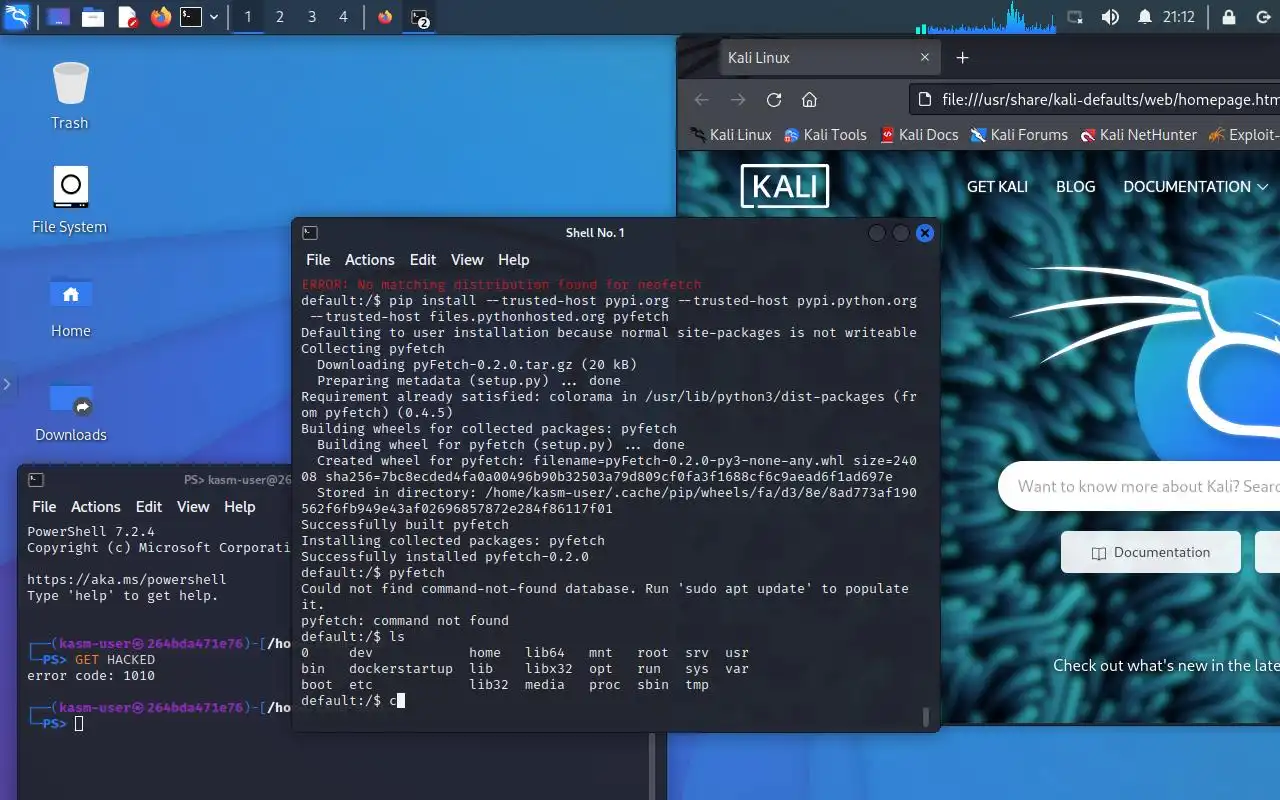Click the Kali search box on the homepage
This screenshot has height=800, width=1280.
tap(1139, 486)
